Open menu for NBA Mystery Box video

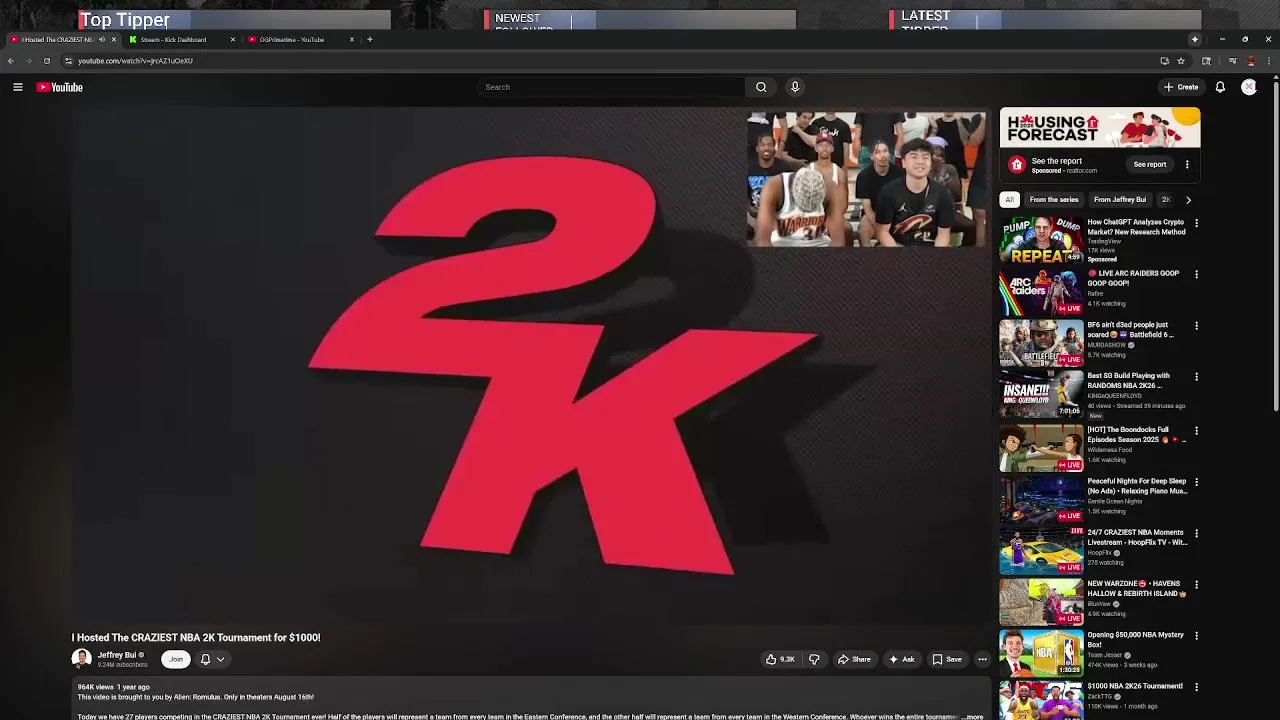(x=1196, y=636)
